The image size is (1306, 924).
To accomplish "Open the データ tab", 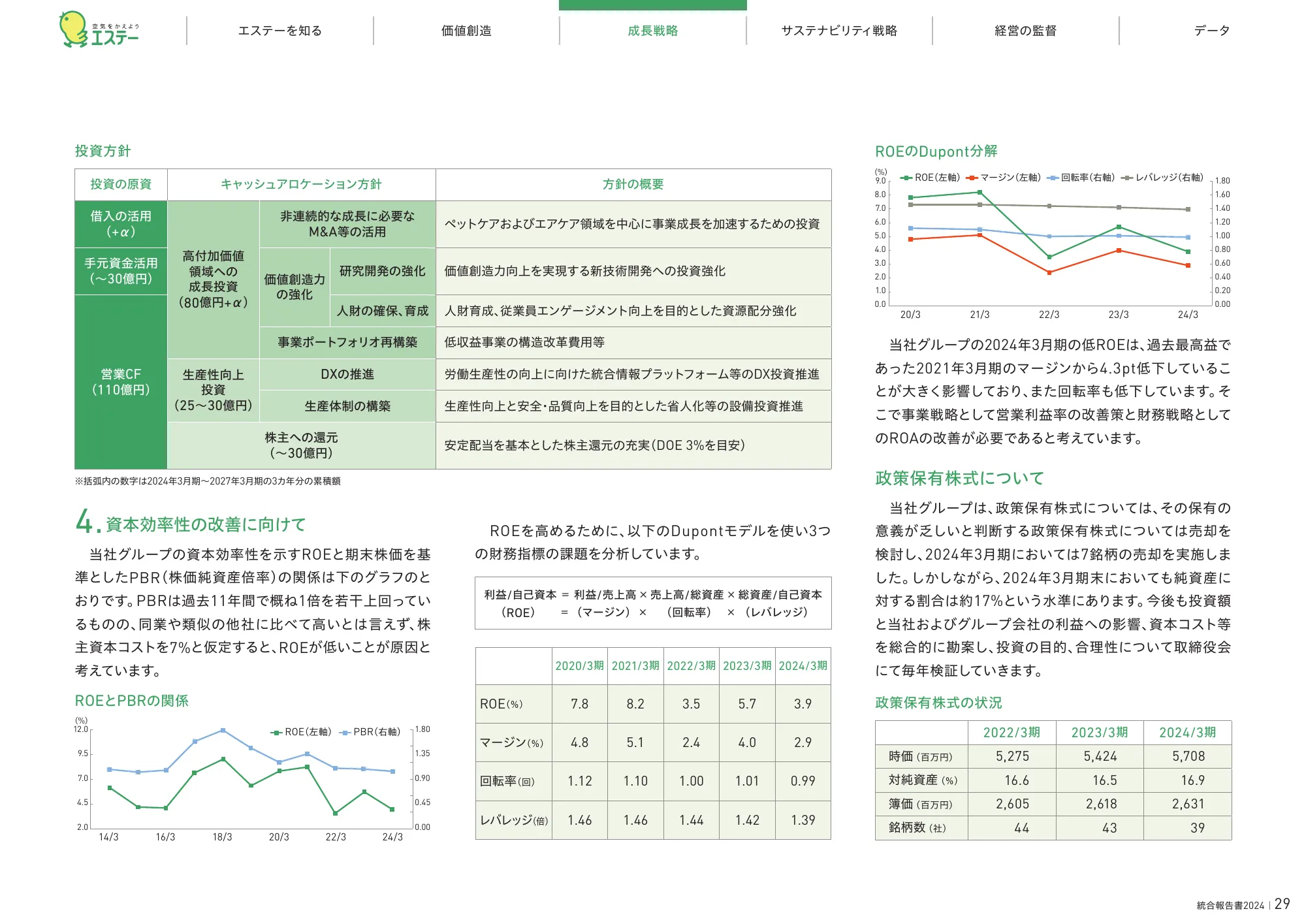I will tap(1212, 31).
